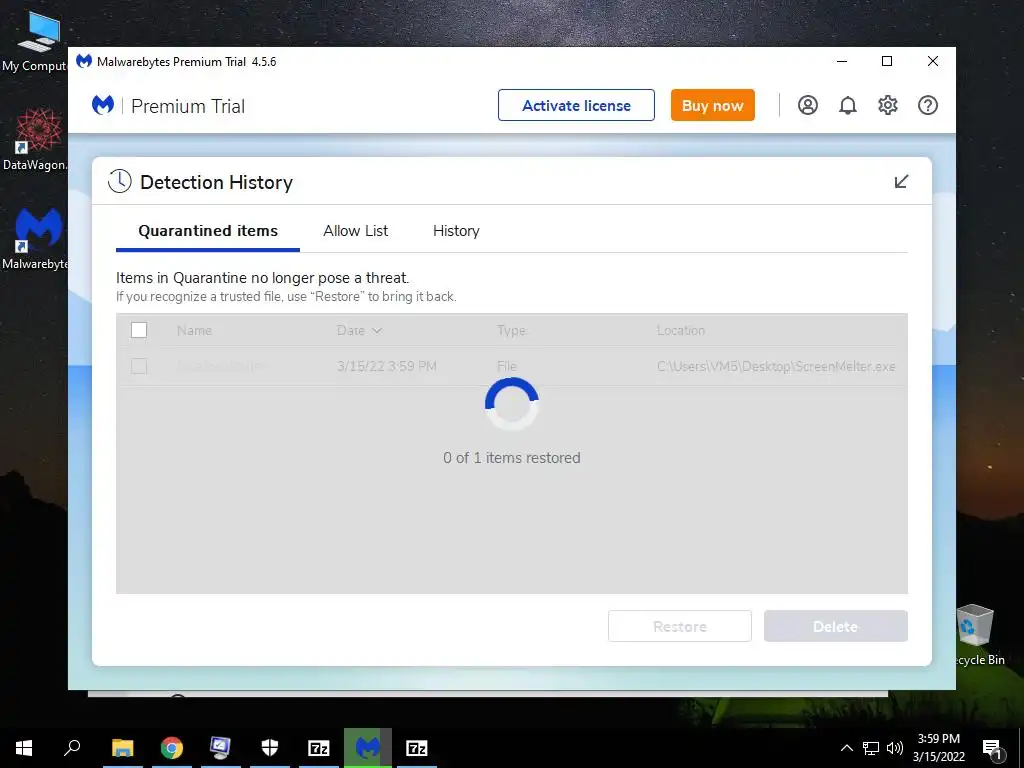Expand hidden system tray icons
This screenshot has height=768, width=1024.
click(x=846, y=748)
